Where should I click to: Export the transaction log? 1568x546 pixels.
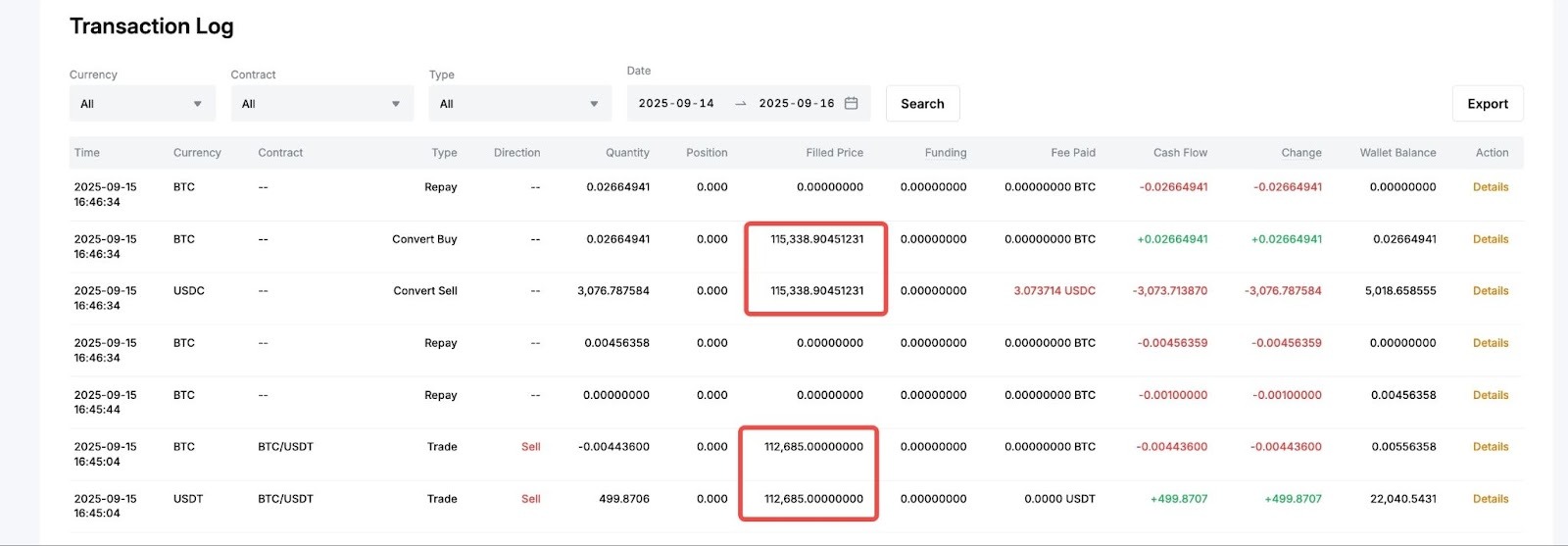tap(1487, 104)
